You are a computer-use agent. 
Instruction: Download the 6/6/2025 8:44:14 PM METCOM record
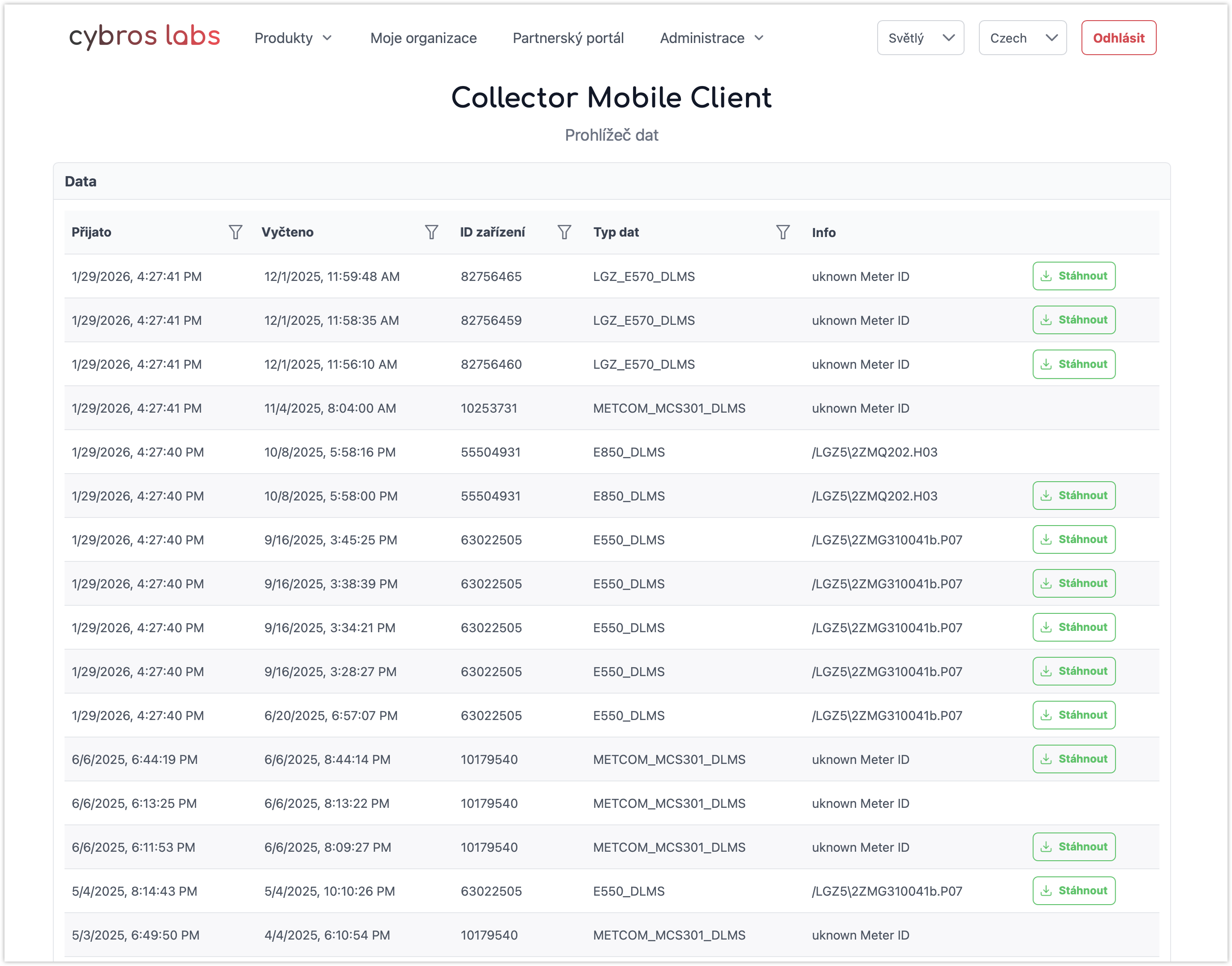pos(1073,759)
